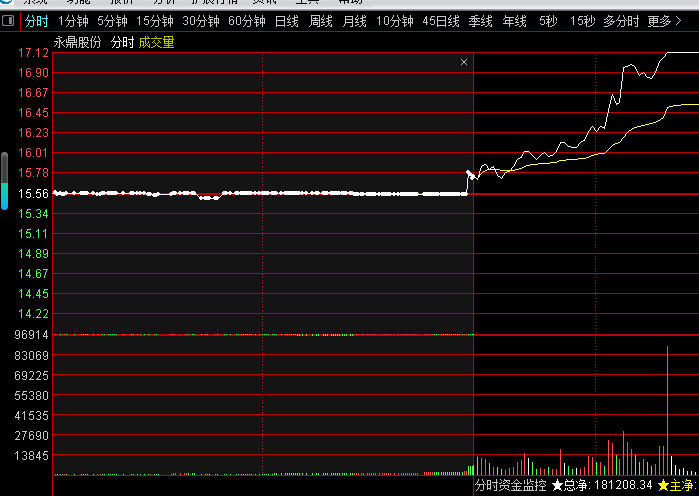Expand the 更多 period options chevron
Screen dimensions: 699x496
[680, 20]
